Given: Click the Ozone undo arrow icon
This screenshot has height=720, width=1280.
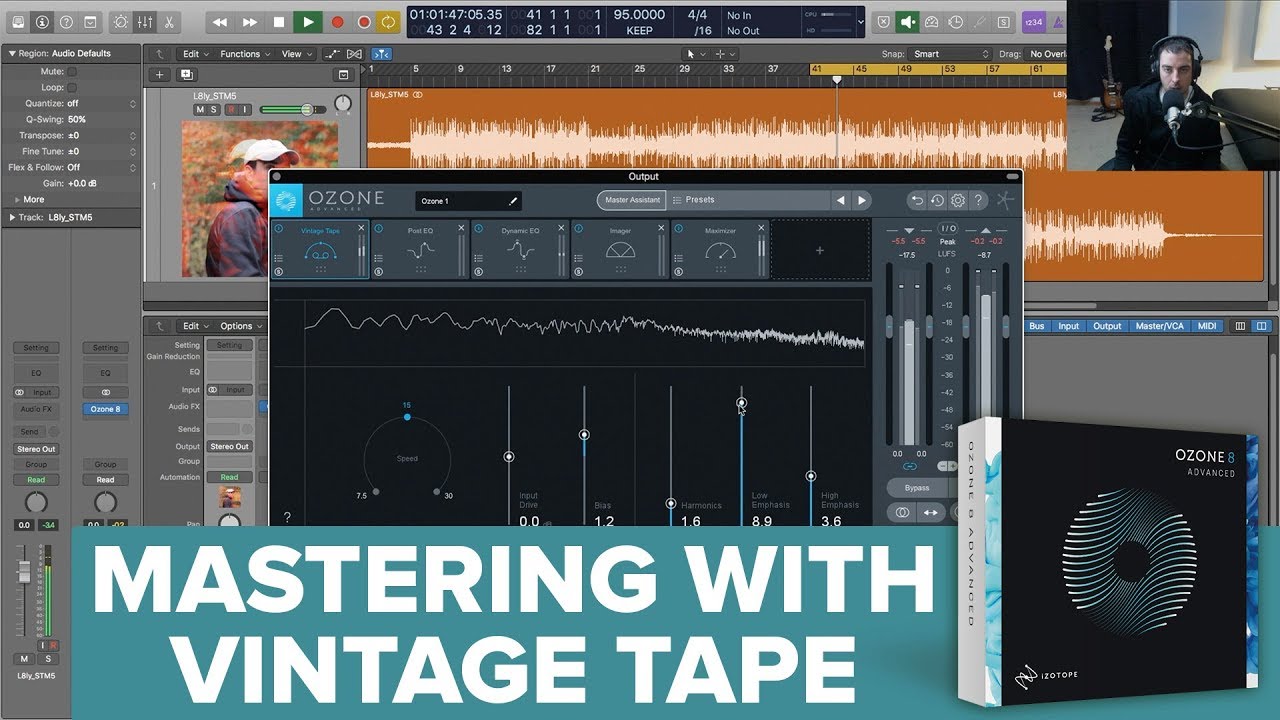Looking at the screenshot, I should pyautogui.click(x=916, y=200).
